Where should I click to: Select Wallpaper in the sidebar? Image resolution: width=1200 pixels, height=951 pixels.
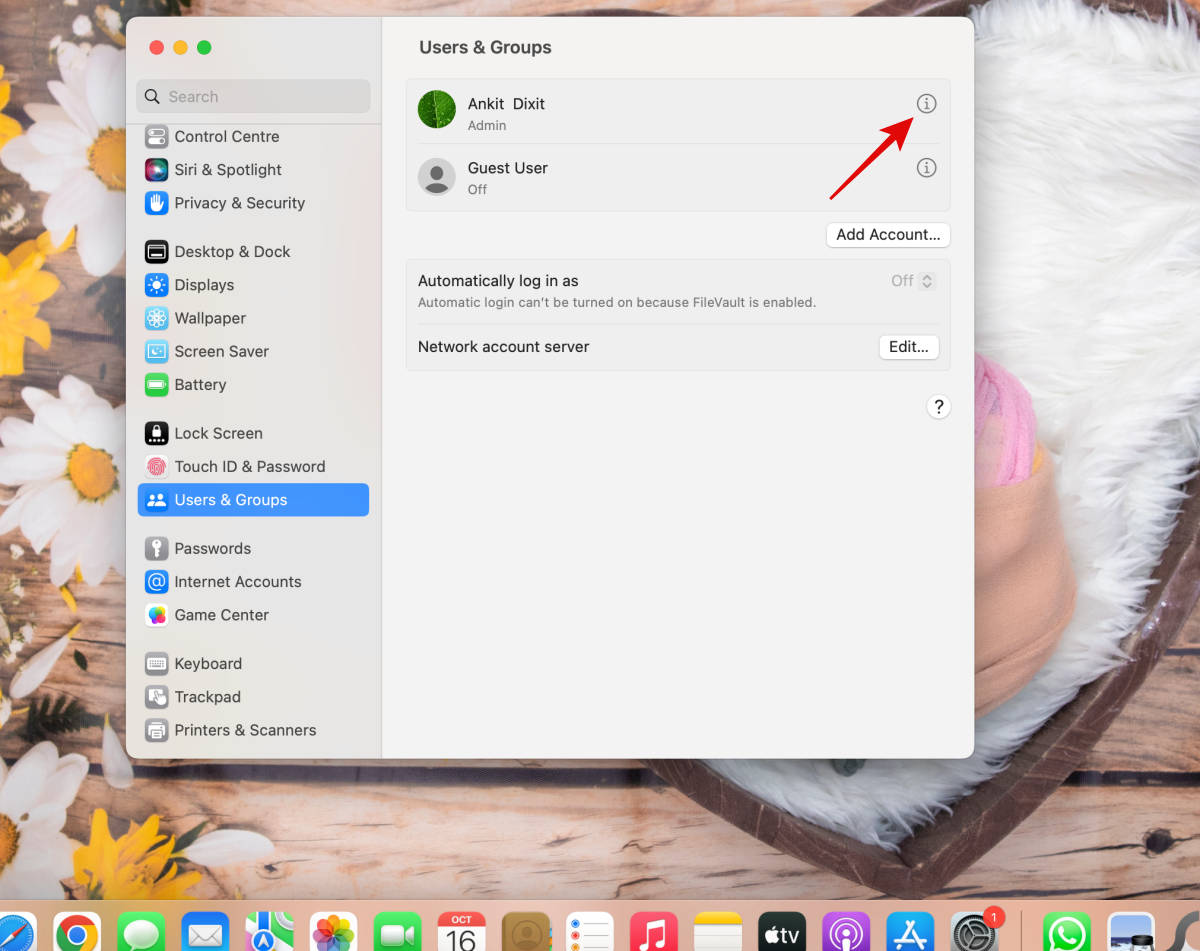coord(210,318)
